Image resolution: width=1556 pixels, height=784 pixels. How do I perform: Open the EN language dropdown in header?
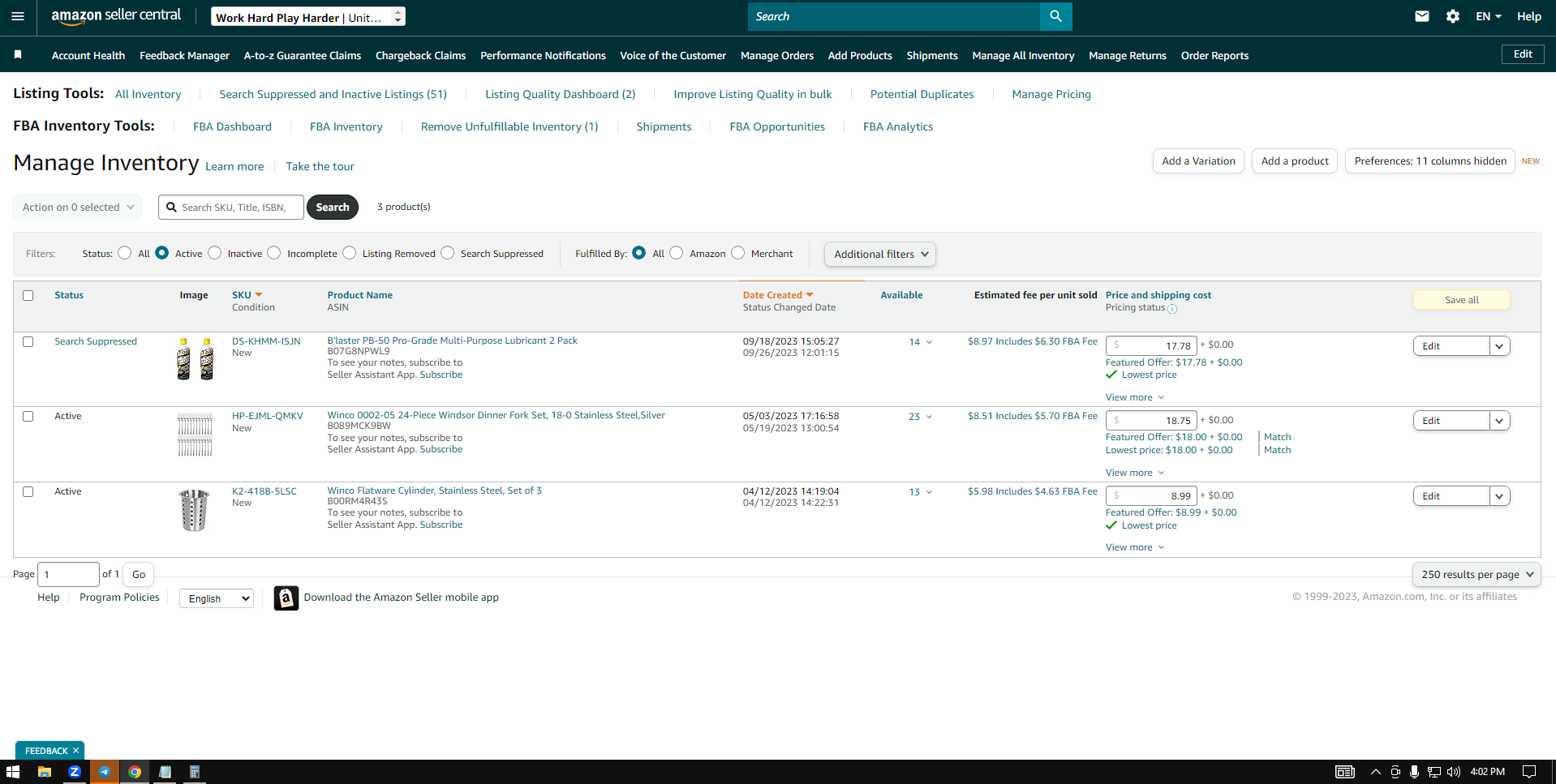(x=1489, y=16)
